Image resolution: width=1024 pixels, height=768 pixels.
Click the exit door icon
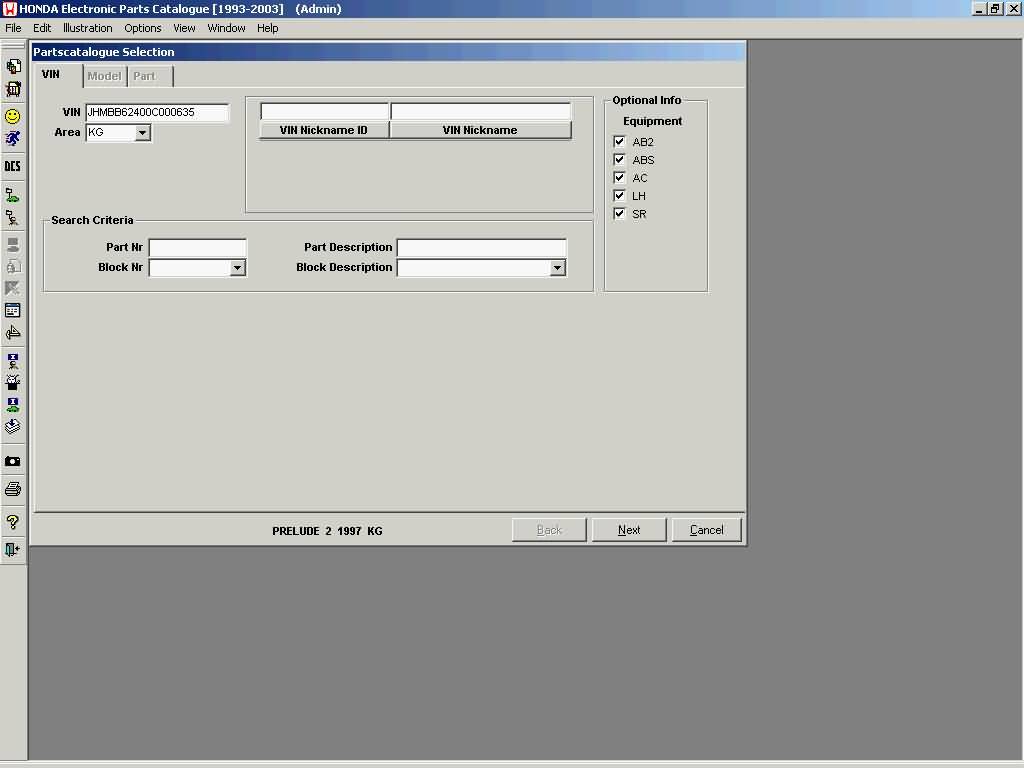point(13,550)
